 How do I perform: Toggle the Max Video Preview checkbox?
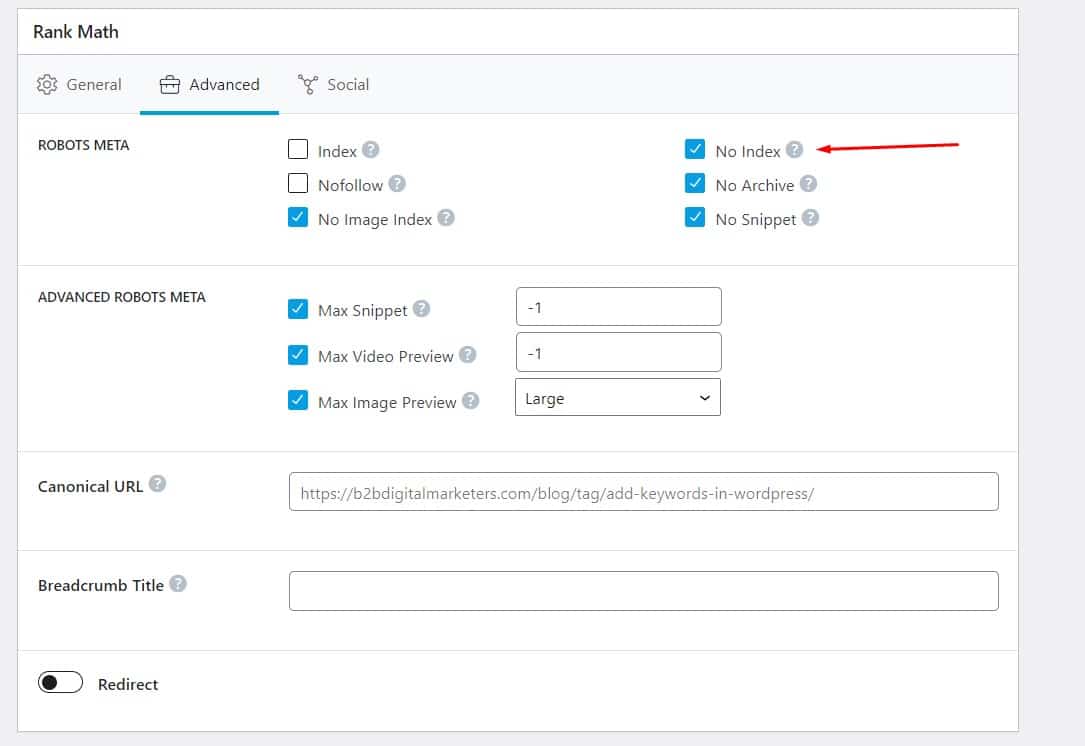coord(298,355)
